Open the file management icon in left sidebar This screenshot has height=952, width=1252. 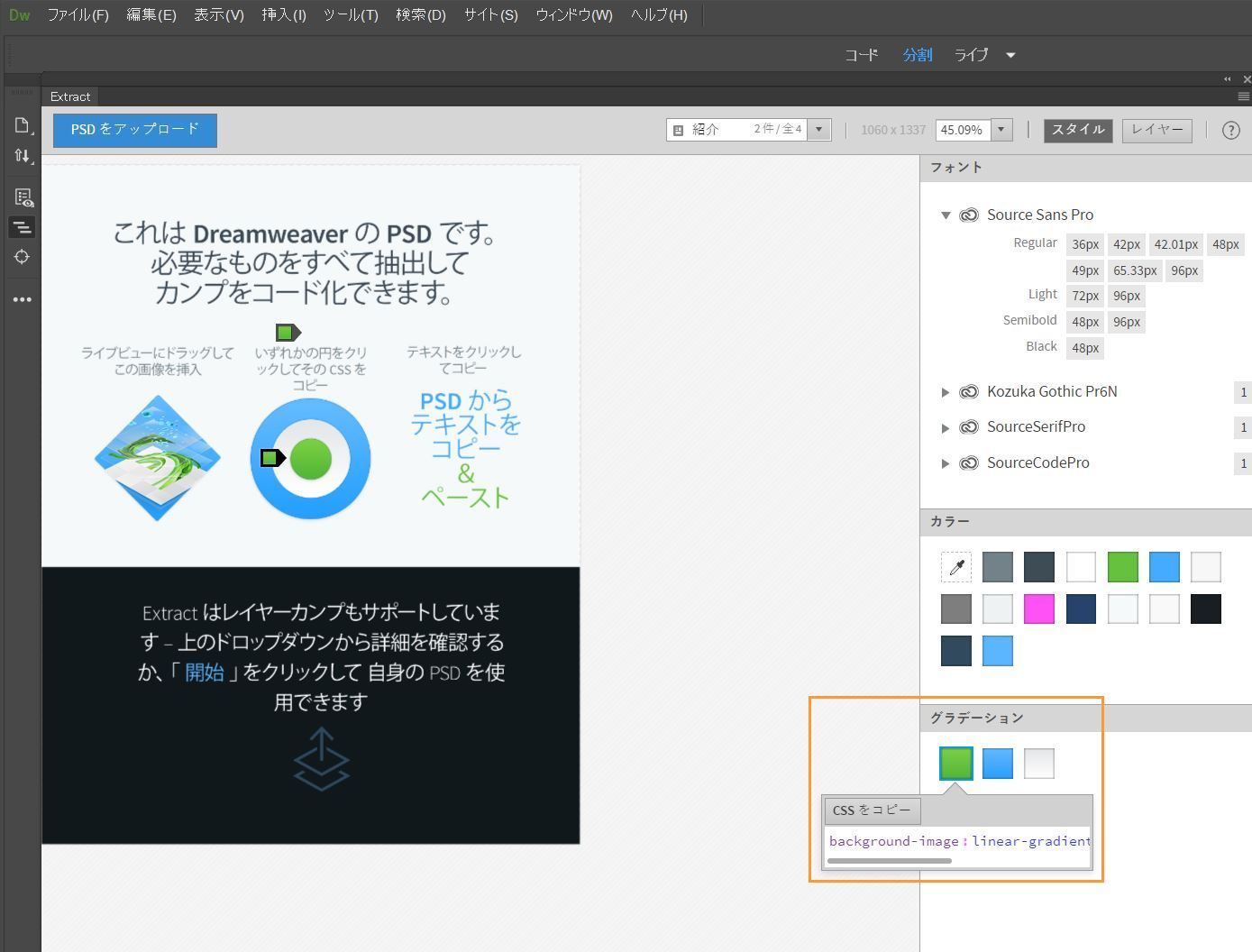(23, 125)
